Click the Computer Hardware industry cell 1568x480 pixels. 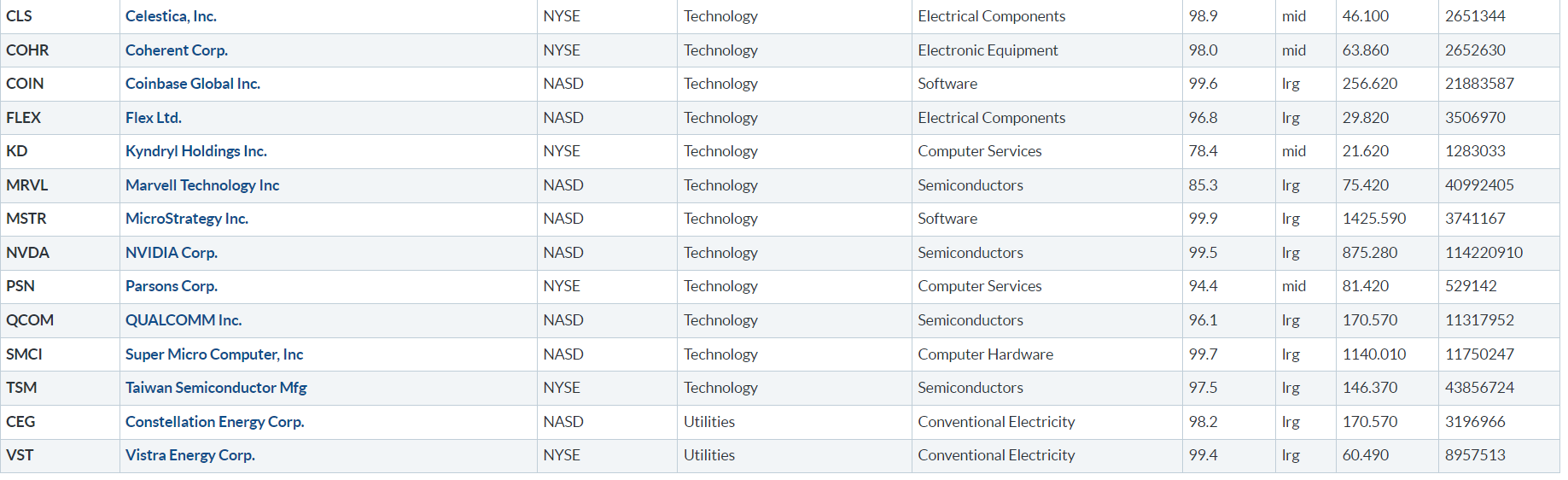pos(985,354)
